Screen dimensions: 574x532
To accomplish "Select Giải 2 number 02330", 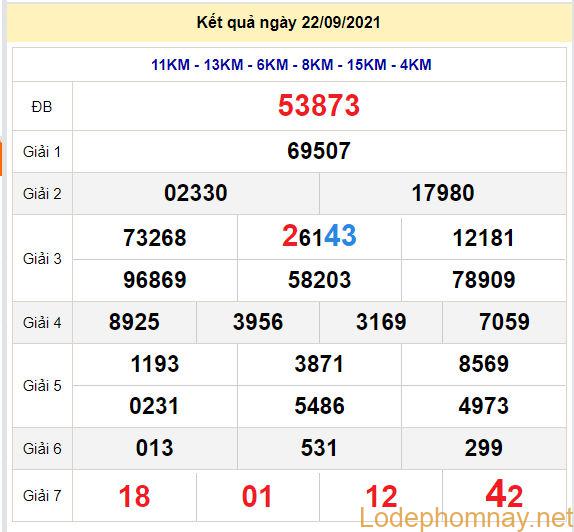I will [x=196, y=193].
